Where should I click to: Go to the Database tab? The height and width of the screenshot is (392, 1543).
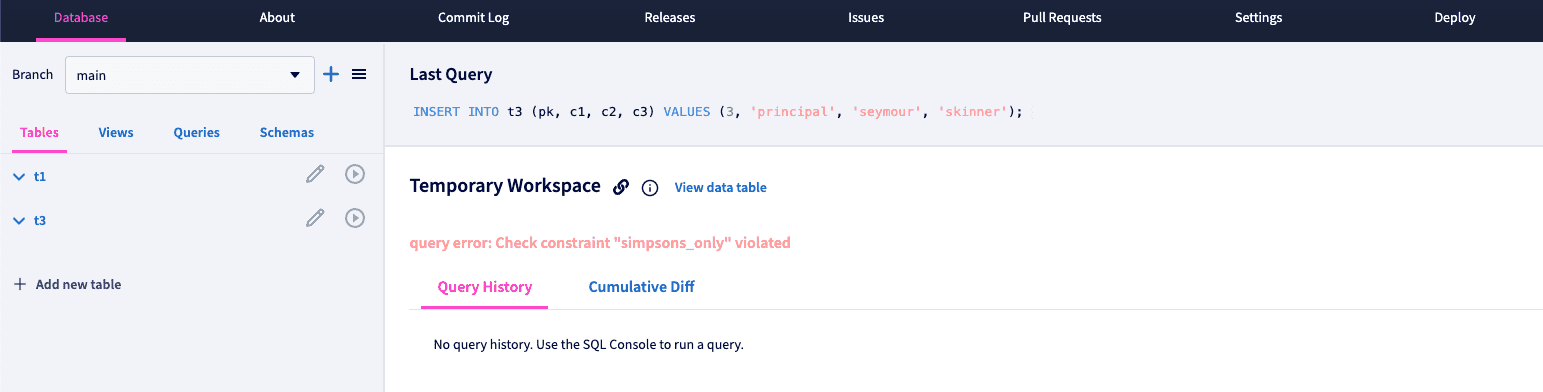81,18
